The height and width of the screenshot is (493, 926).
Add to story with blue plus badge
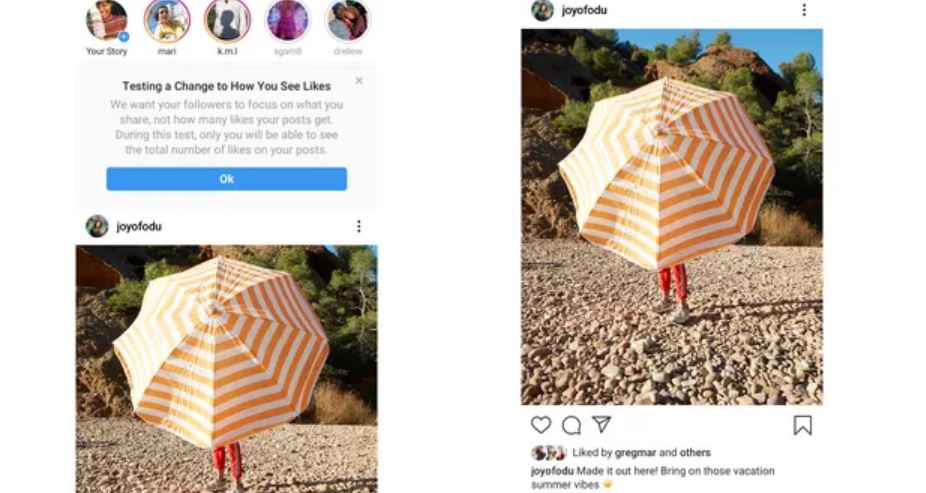(x=123, y=37)
